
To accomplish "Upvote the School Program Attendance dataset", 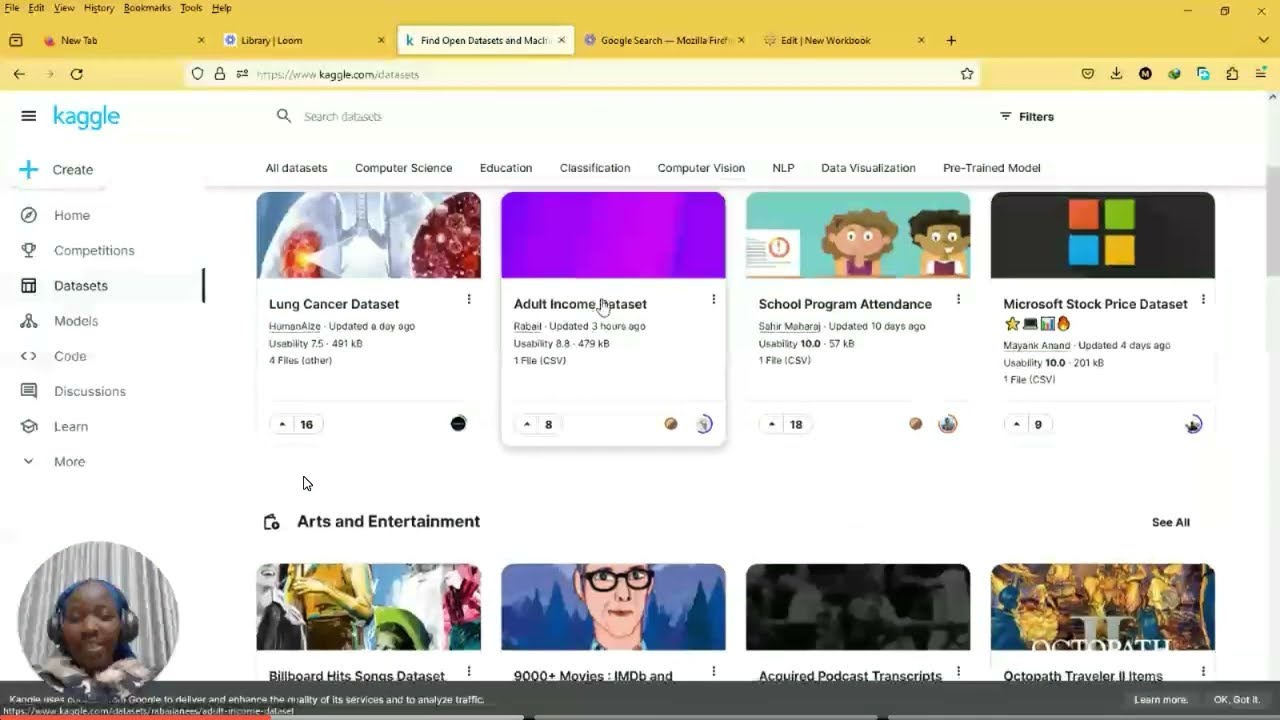I will click(x=772, y=424).
